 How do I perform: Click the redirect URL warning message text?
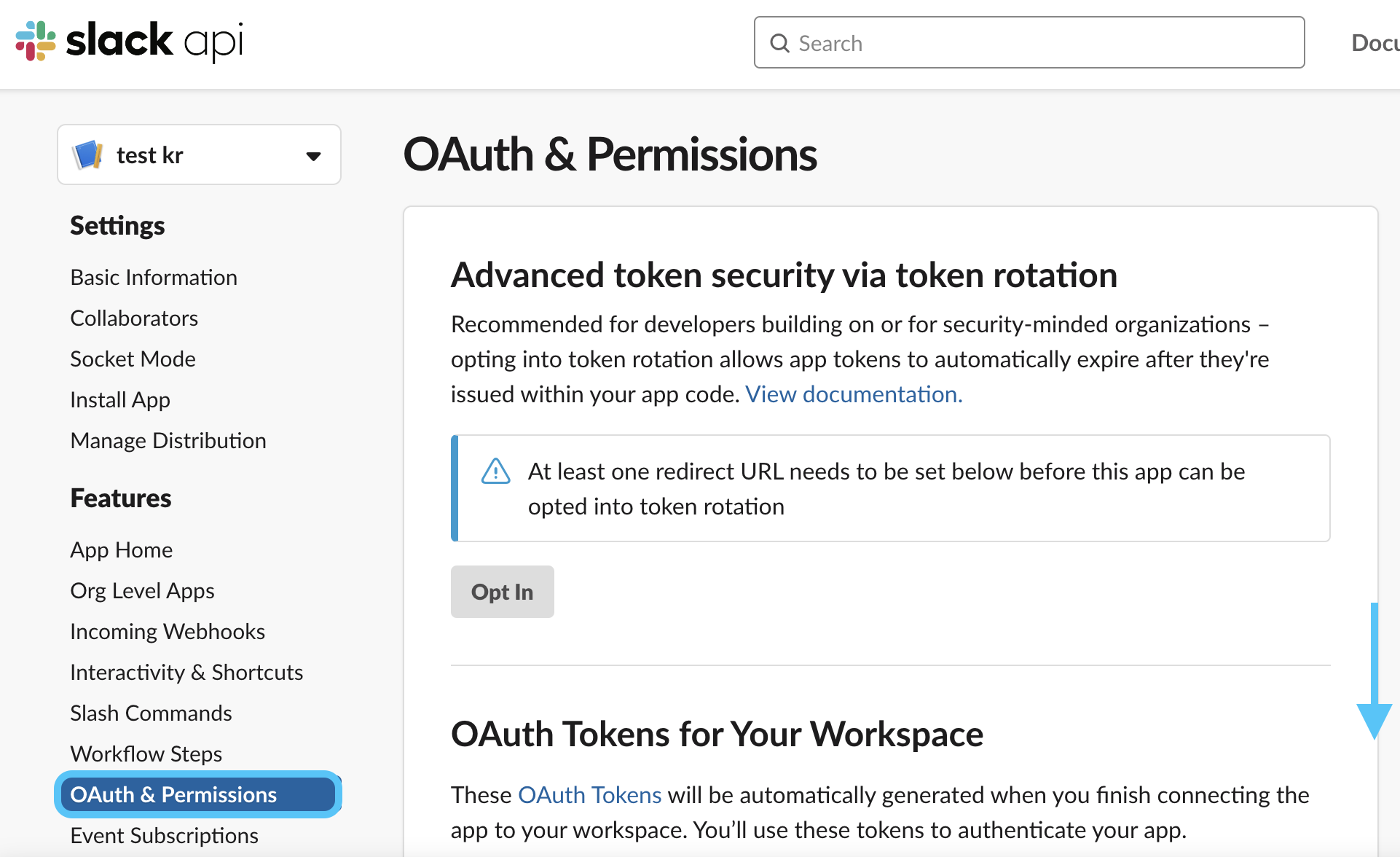[886, 489]
